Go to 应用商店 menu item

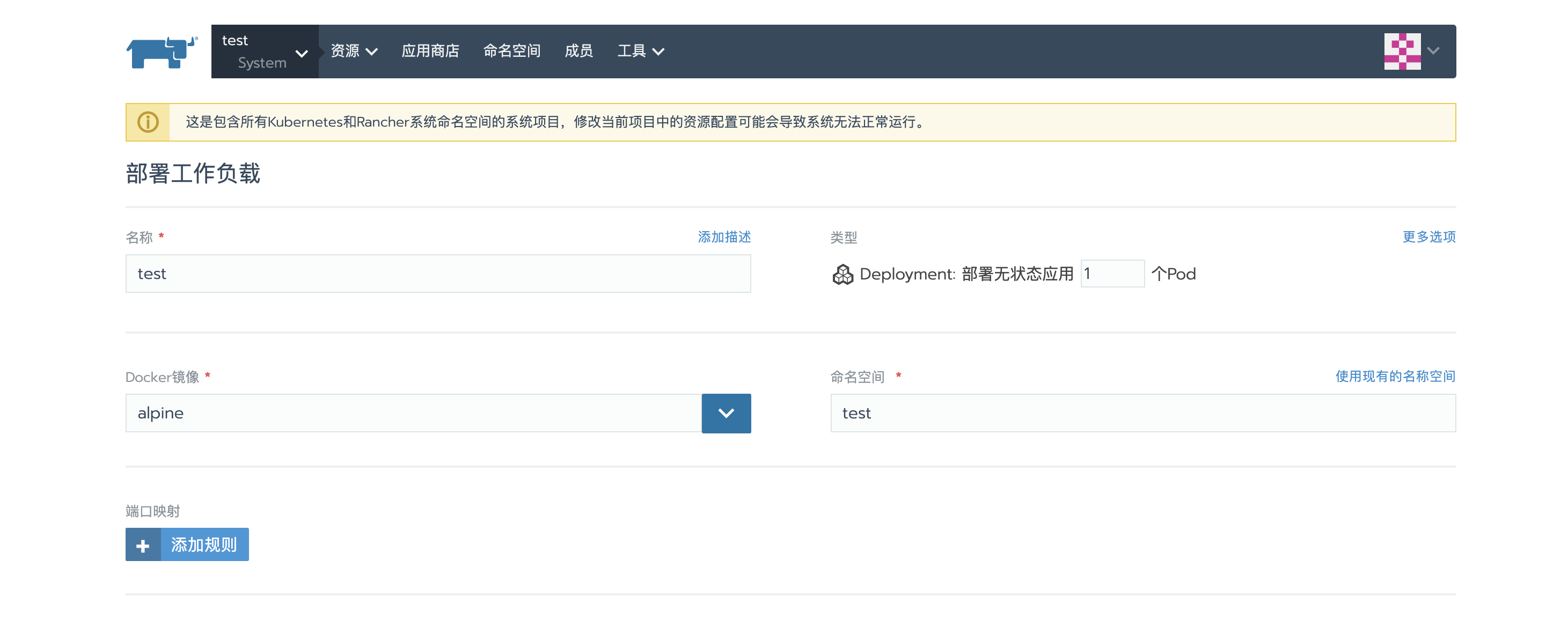(430, 51)
